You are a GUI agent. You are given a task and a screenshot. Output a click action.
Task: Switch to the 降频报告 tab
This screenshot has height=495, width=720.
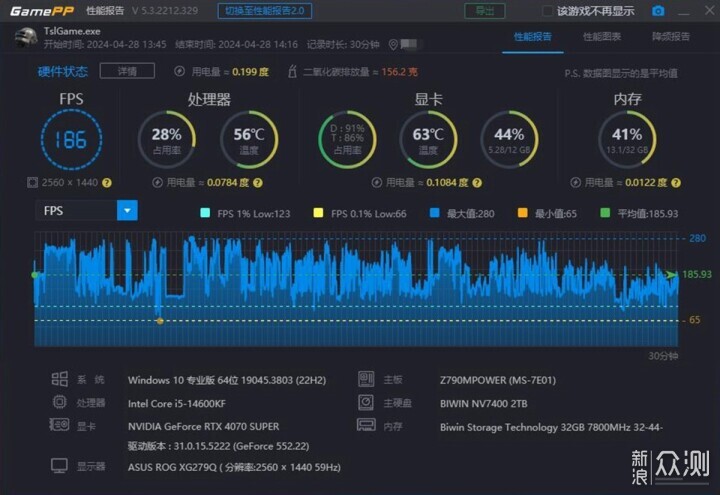pos(671,36)
